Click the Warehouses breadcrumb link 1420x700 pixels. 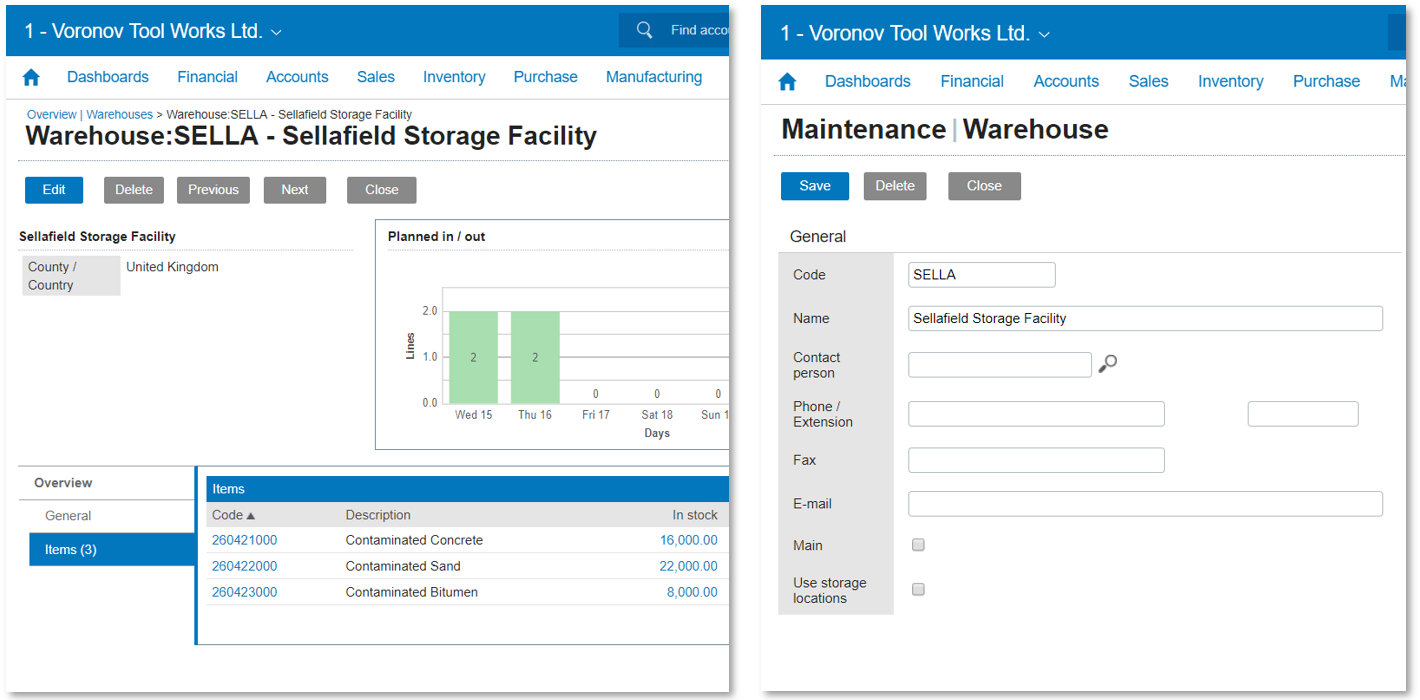(119, 115)
